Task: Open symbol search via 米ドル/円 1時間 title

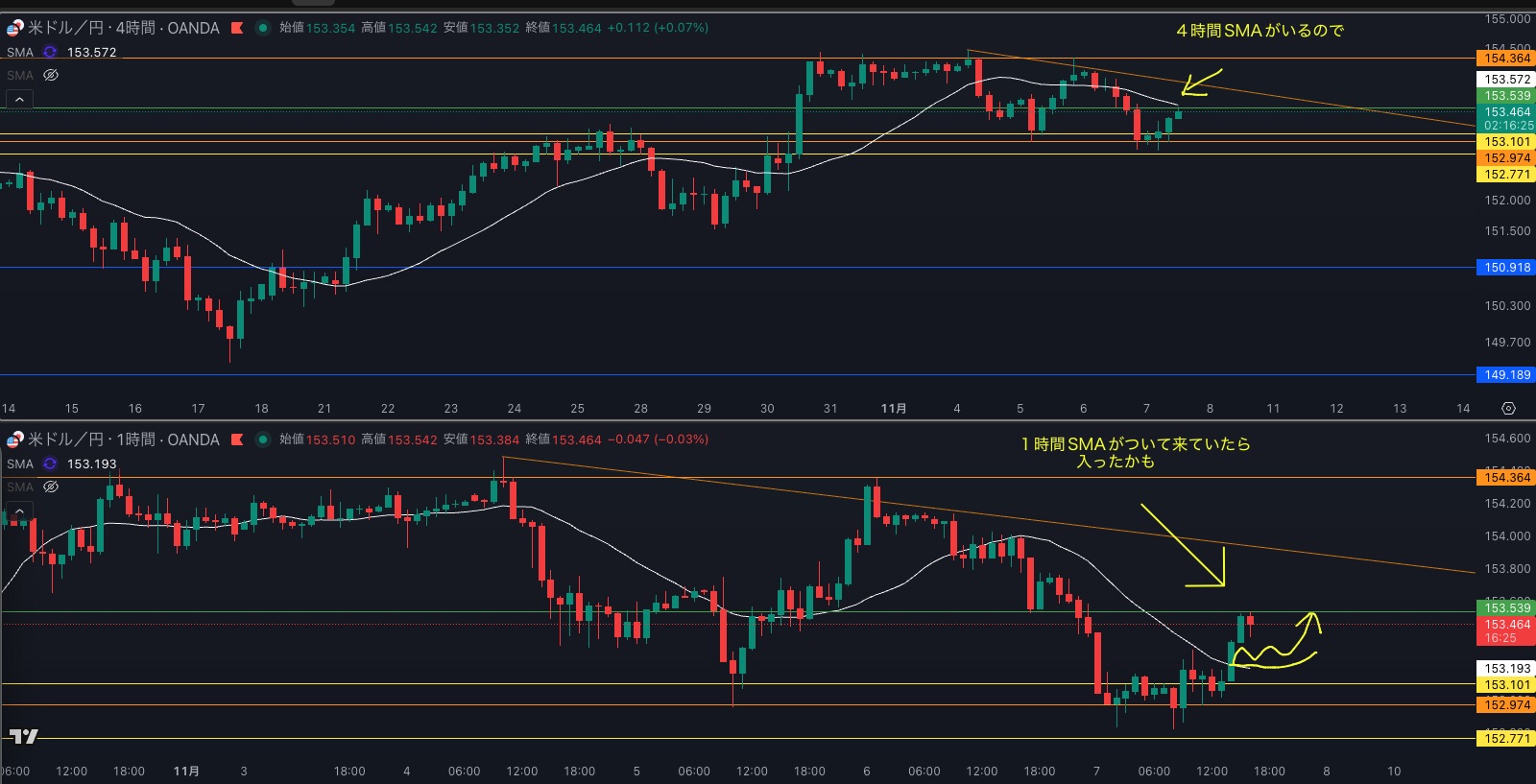Action: 123,440
